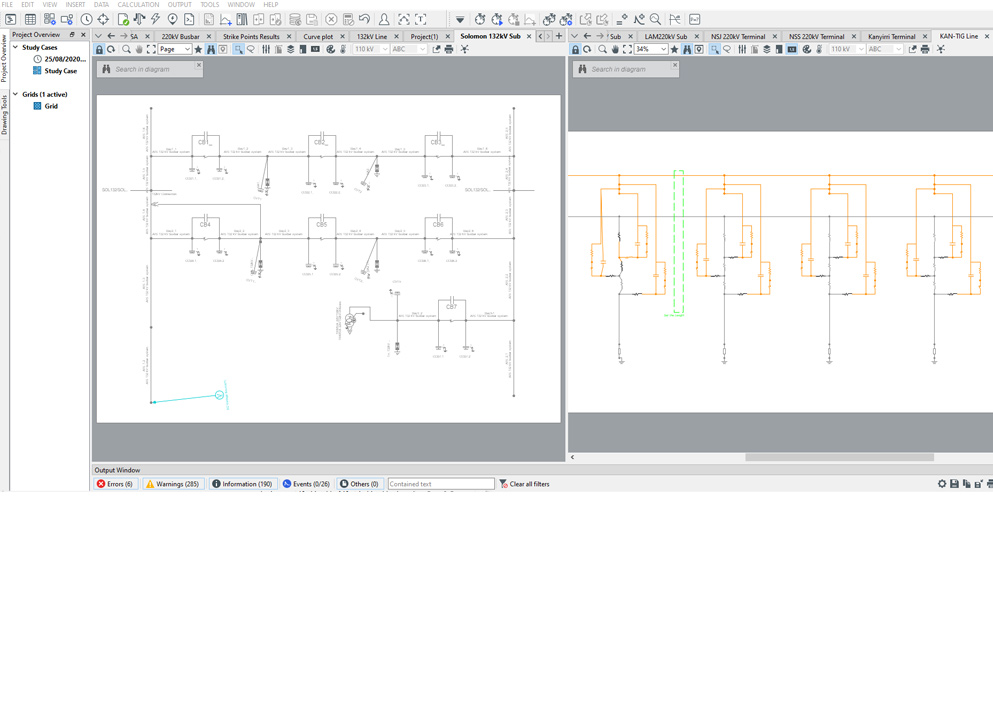Screen dimensions: 993x712
Task: Click Clear all filters button
Action: pyautogui.click(x=524, y=484)
